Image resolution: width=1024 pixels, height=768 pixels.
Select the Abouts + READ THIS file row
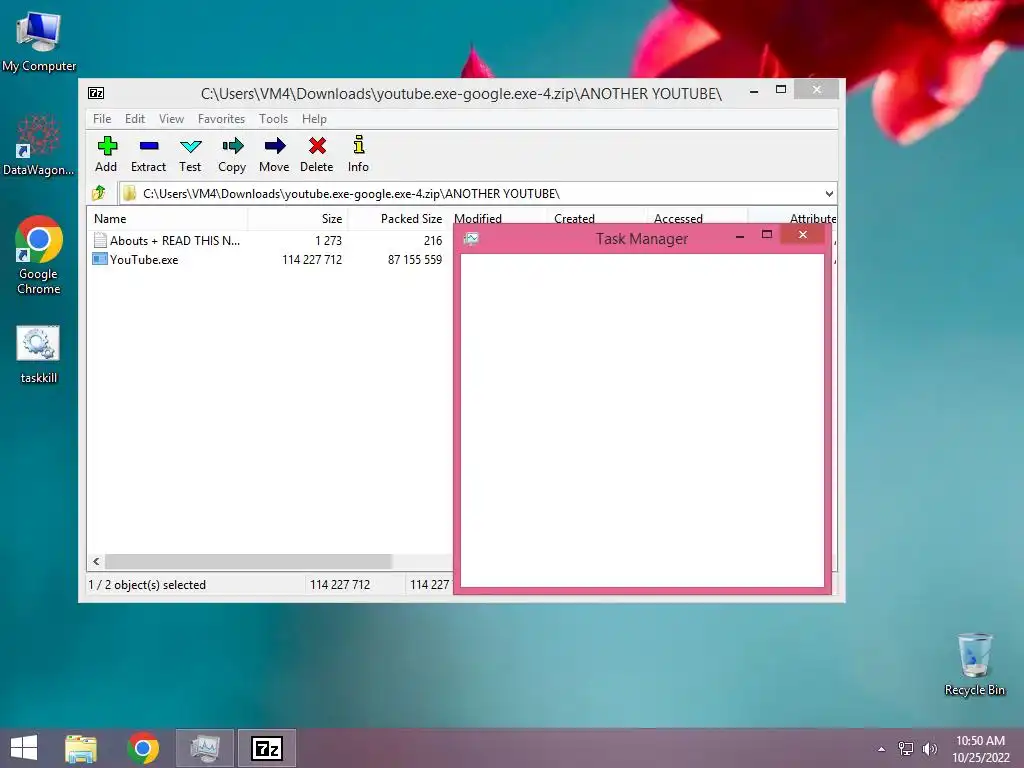(270, 240)
